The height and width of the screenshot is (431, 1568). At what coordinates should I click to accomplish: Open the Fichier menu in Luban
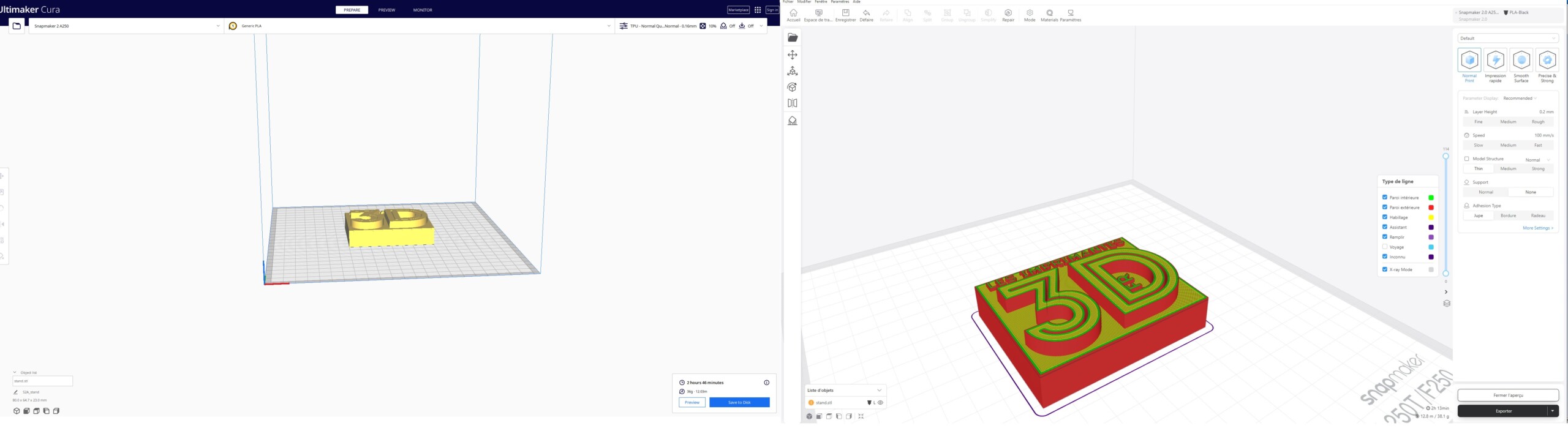[788, 2]
